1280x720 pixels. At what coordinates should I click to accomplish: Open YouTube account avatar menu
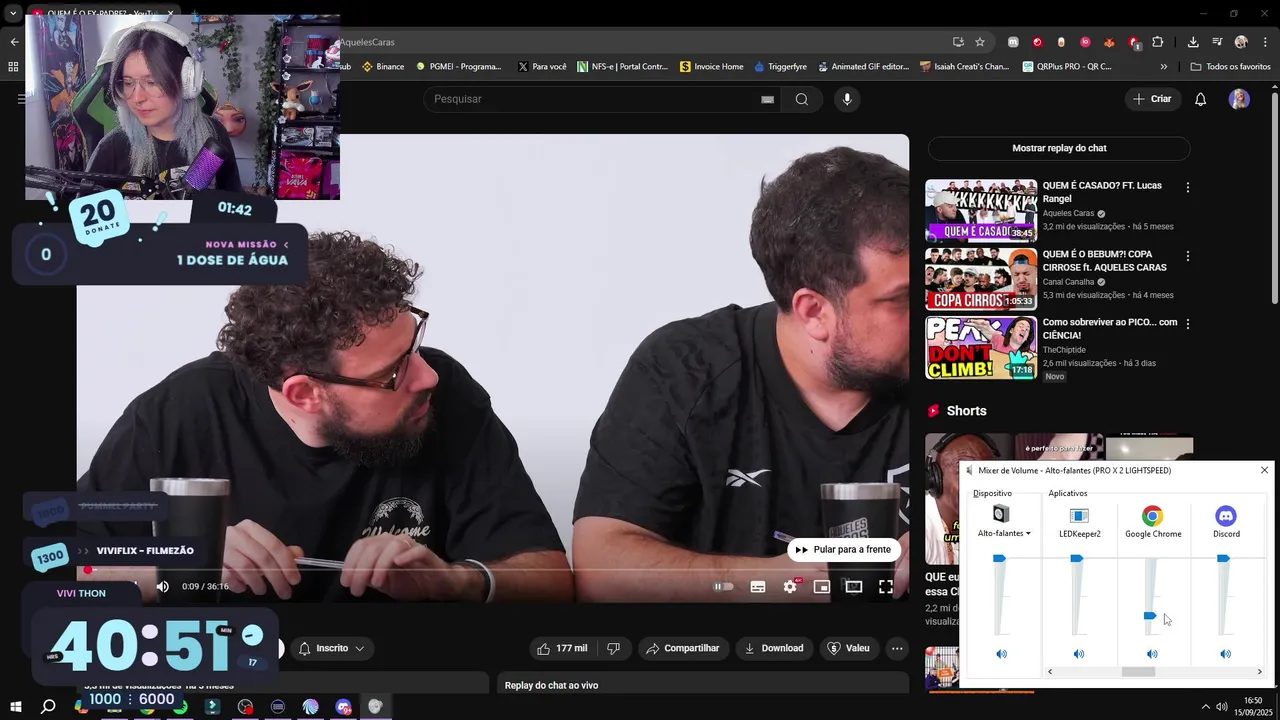[x=1239, y=99]
